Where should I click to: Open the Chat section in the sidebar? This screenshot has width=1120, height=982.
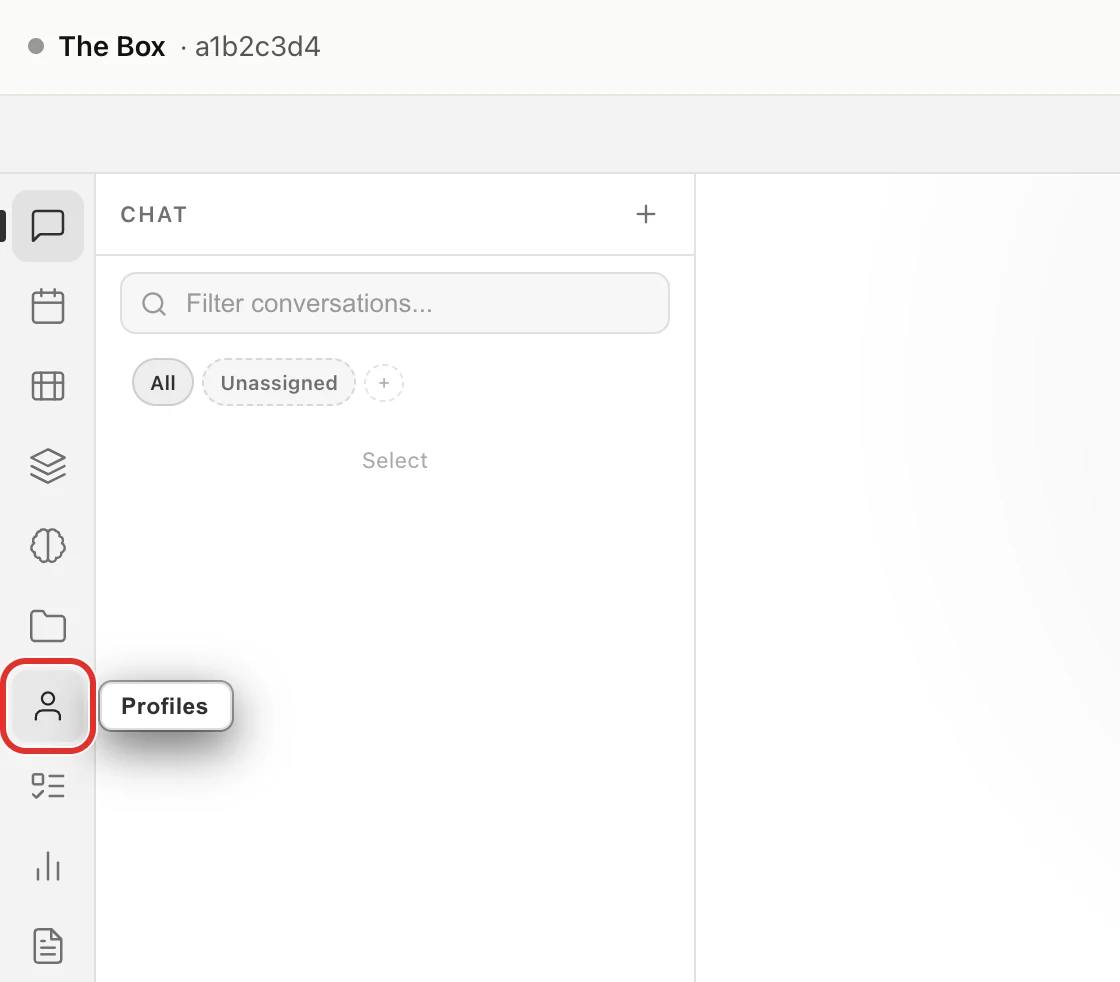click(x=48, y=226)
